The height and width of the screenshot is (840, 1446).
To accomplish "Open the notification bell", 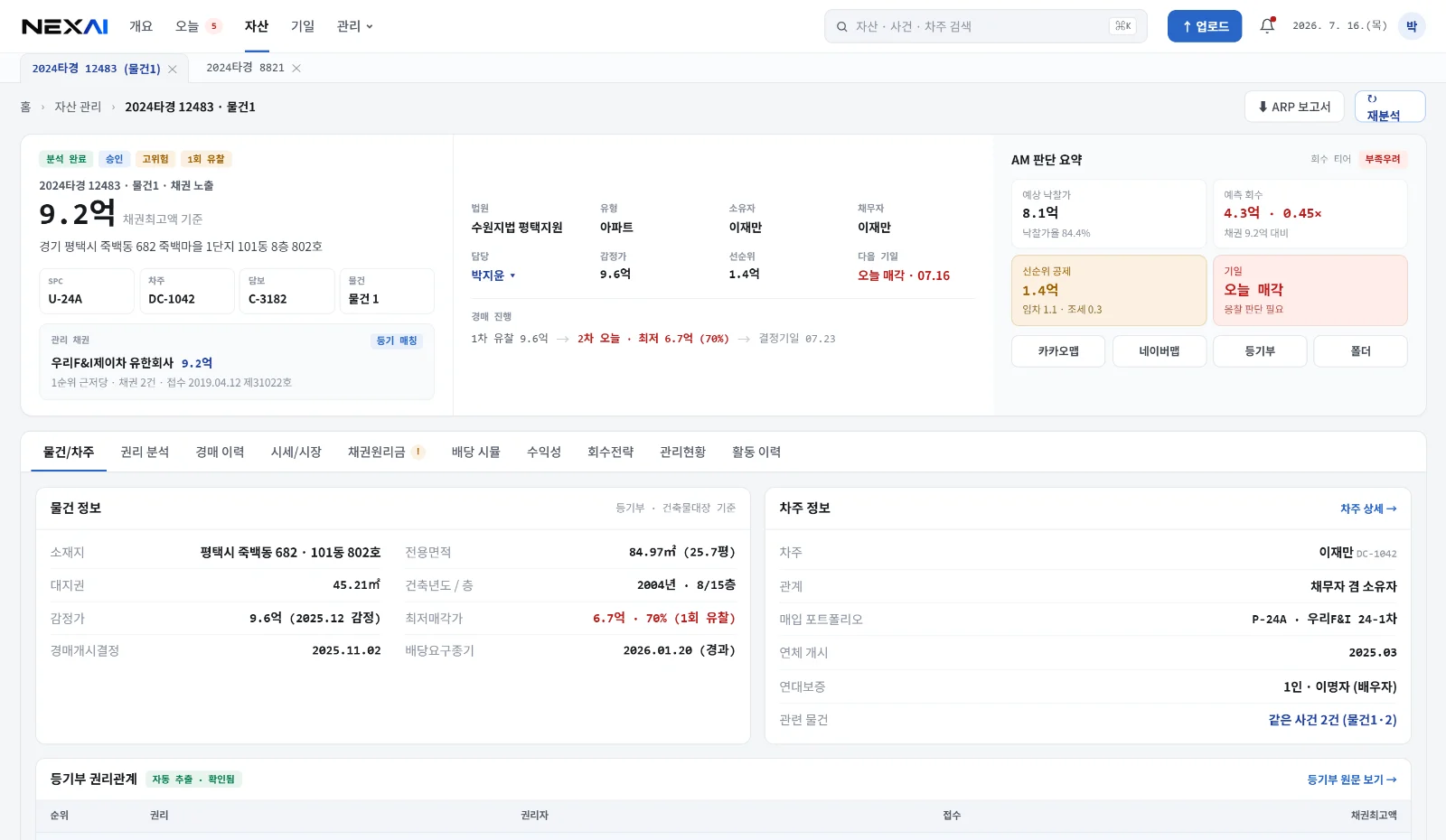I will [x=1267, y=26].
